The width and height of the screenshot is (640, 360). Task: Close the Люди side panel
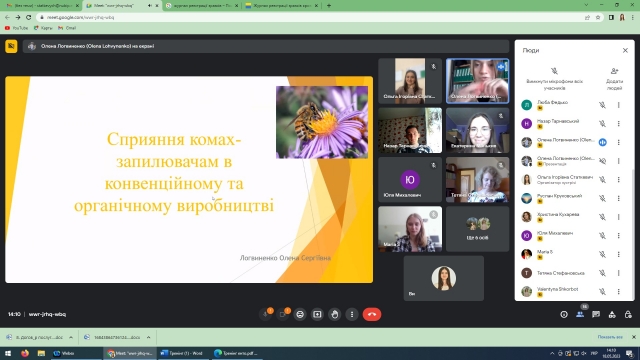[x=625, y=50]
